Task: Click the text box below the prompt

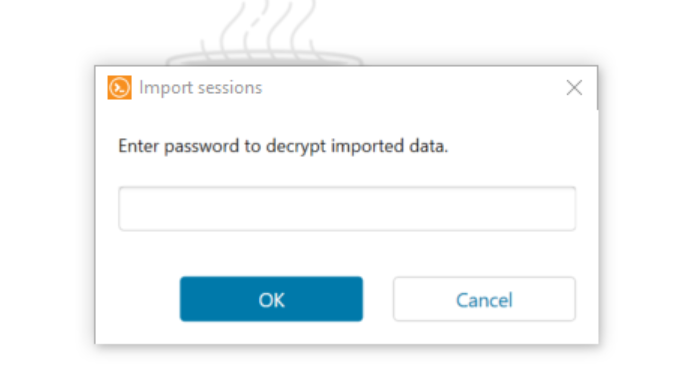Action: [x=347, y=208]
